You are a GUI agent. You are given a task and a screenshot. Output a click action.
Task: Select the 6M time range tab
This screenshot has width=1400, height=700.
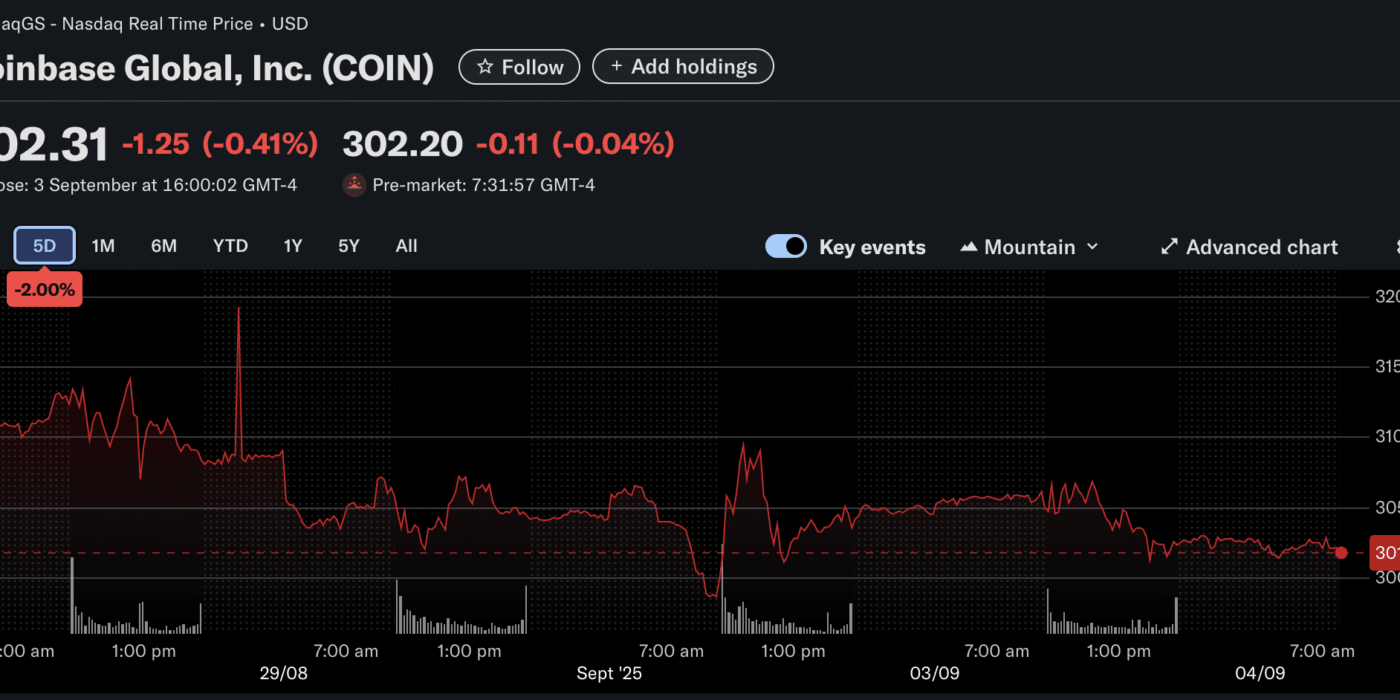tap(164, 246)
